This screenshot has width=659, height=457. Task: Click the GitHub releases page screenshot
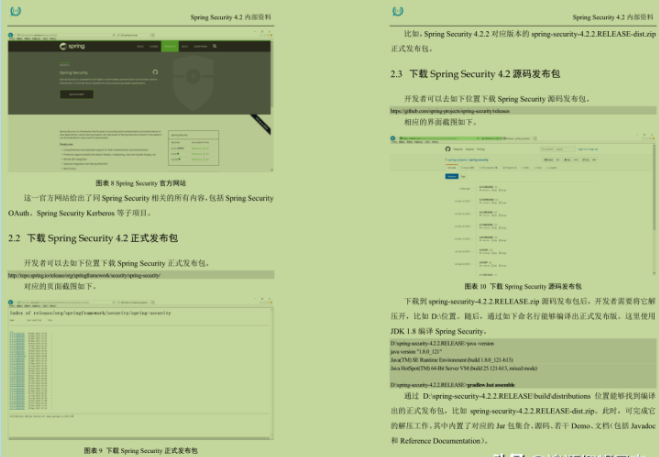tap(523, 205)
